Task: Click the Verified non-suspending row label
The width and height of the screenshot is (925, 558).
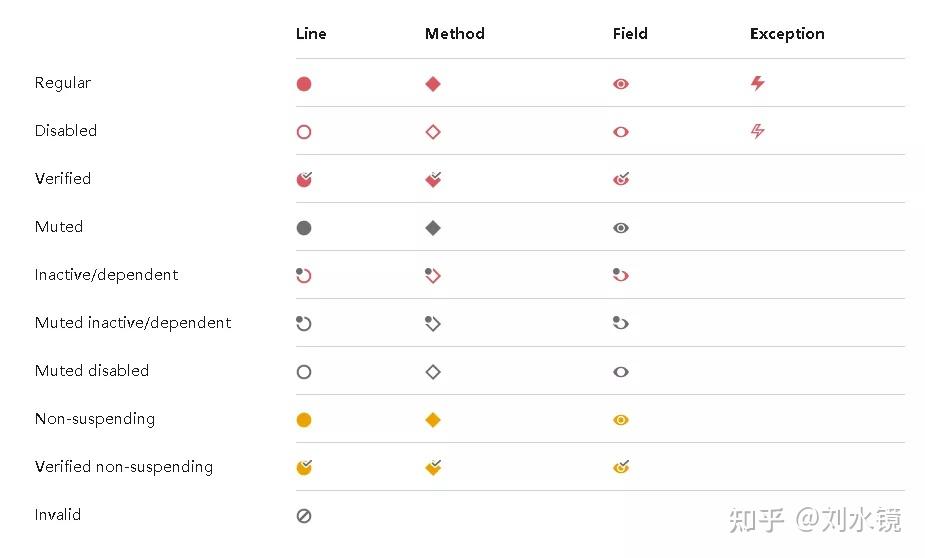Action: click(x=124, y=467)
